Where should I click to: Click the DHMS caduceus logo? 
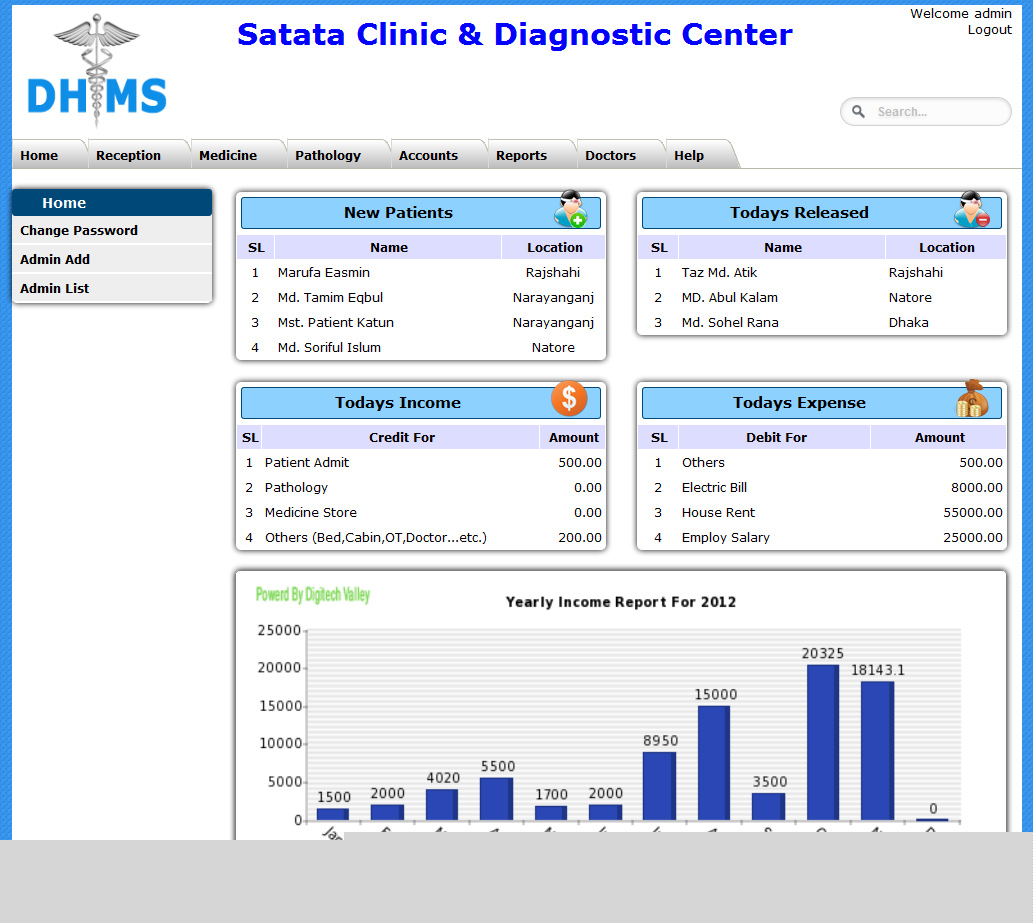(97, 70)
